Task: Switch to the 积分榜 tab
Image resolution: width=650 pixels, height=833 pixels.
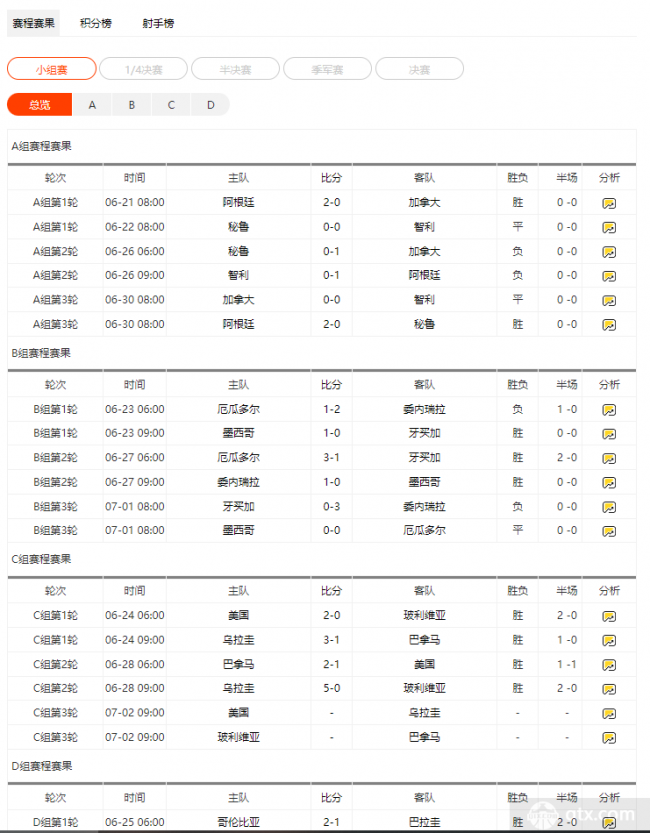Action: [96, 23]
